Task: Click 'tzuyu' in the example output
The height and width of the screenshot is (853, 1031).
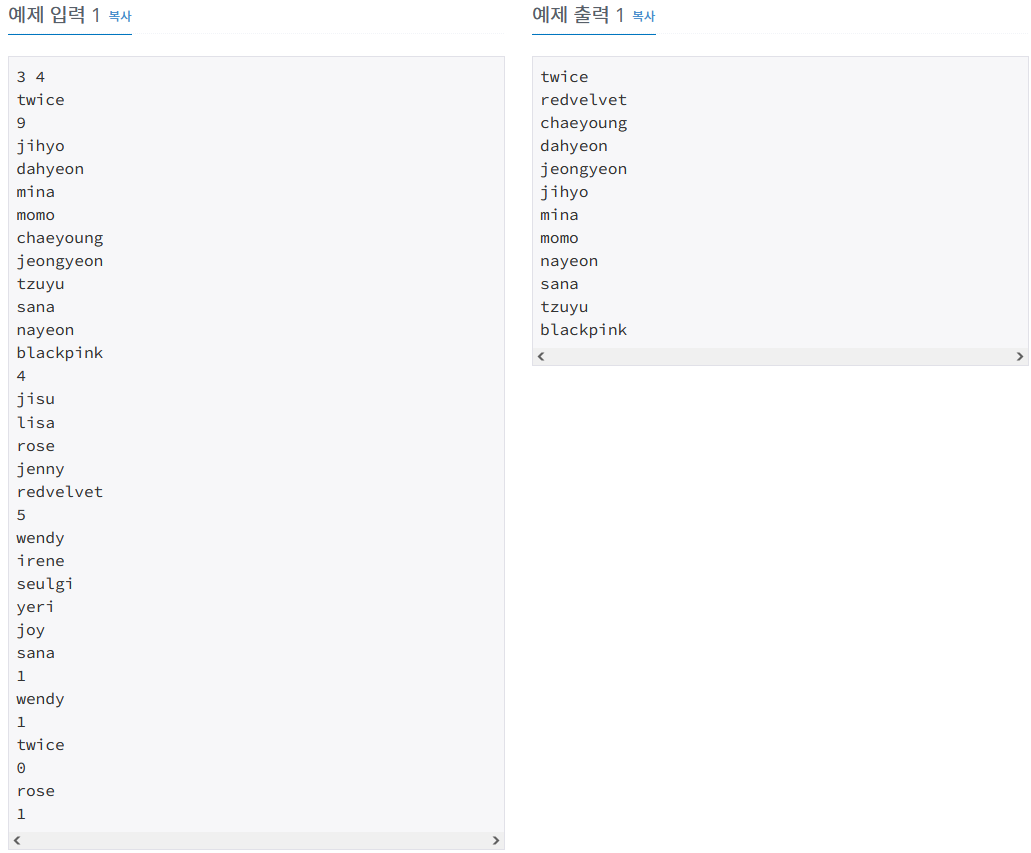Action: pyautogui.click(x=564, y=307)
